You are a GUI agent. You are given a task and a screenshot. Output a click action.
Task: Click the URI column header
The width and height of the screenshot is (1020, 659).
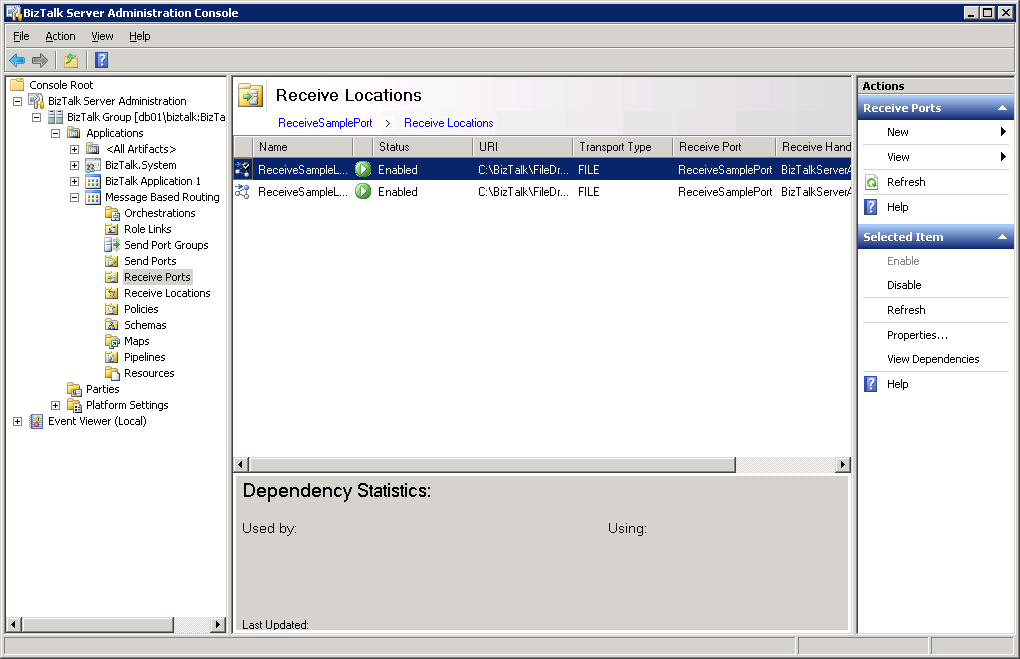point(523,147)
